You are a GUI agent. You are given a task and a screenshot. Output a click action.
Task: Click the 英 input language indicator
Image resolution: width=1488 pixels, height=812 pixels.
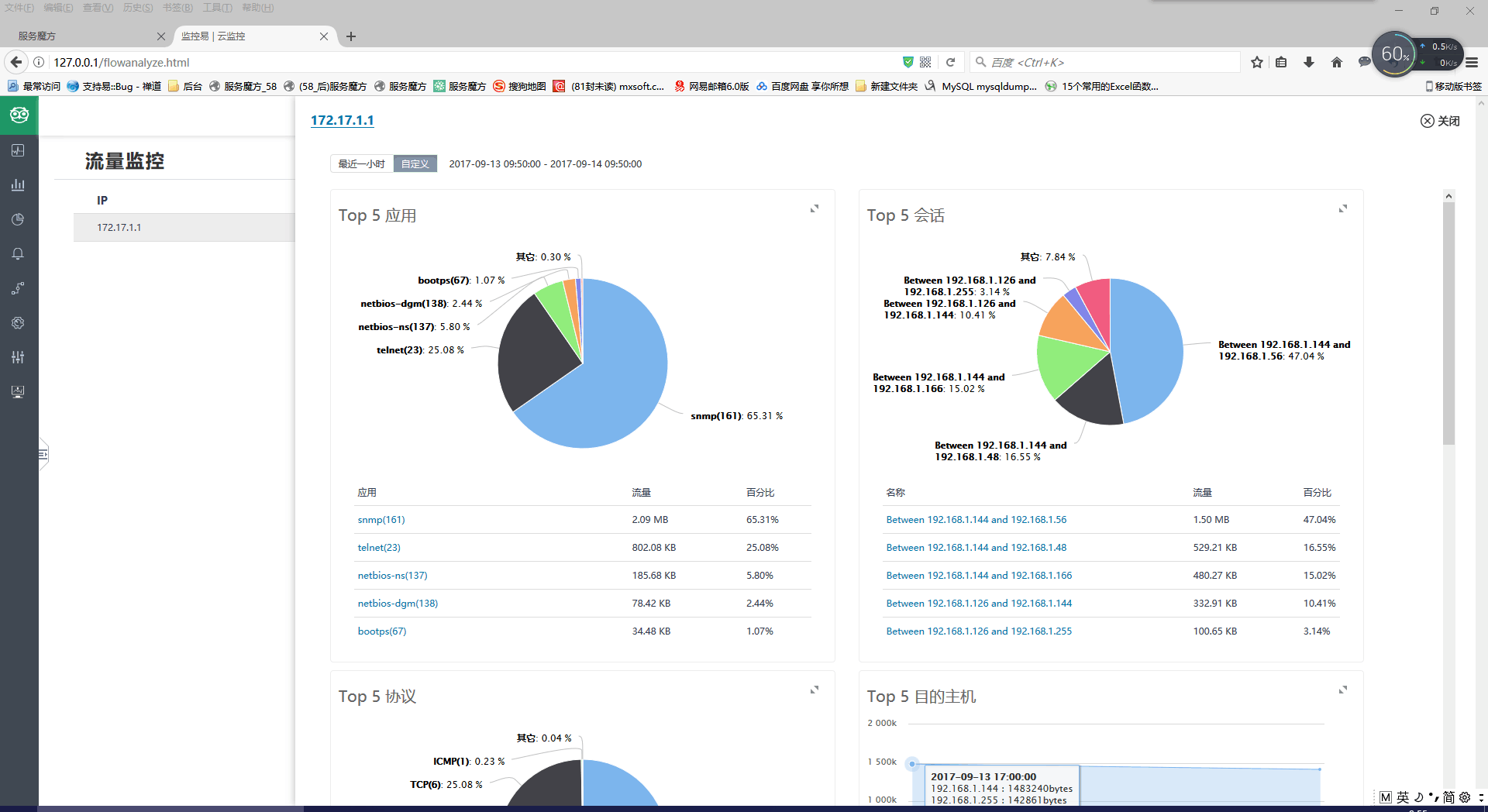click(1403, 797)
